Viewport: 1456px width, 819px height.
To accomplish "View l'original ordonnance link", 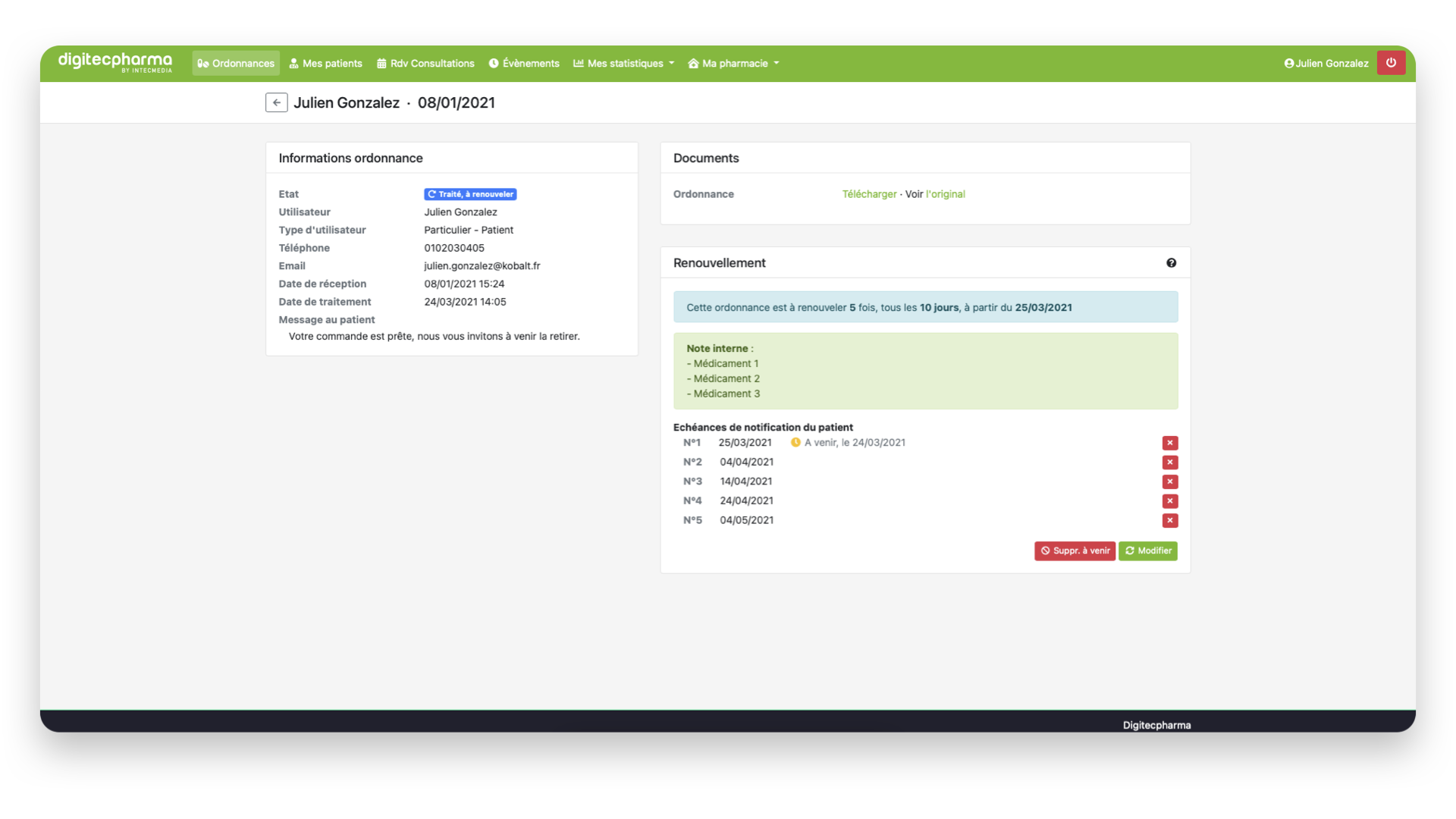I will (x=945, y=194).
